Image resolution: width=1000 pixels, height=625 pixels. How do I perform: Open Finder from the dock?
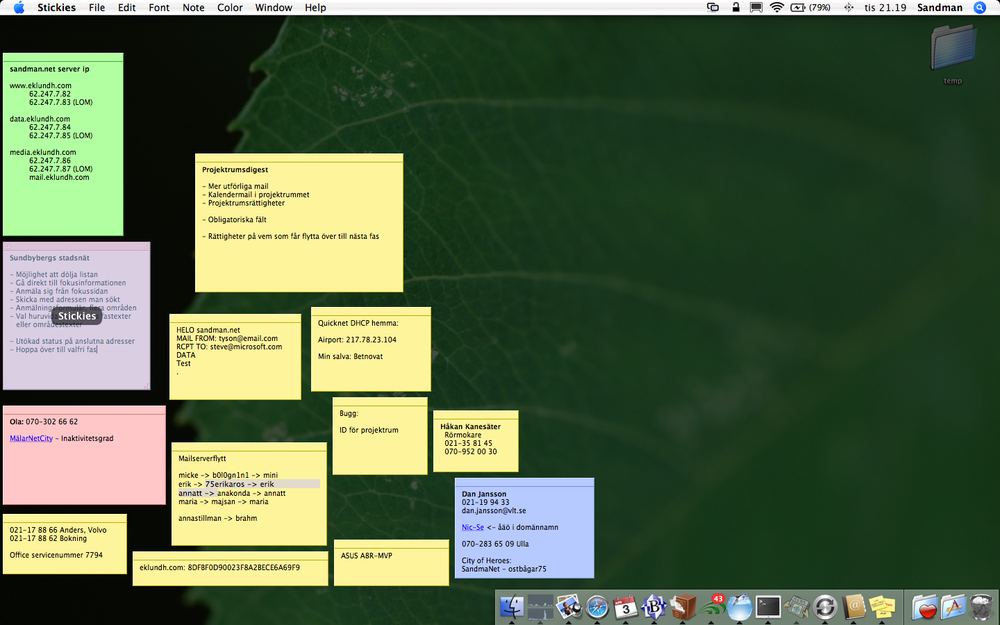pos(512,606)
